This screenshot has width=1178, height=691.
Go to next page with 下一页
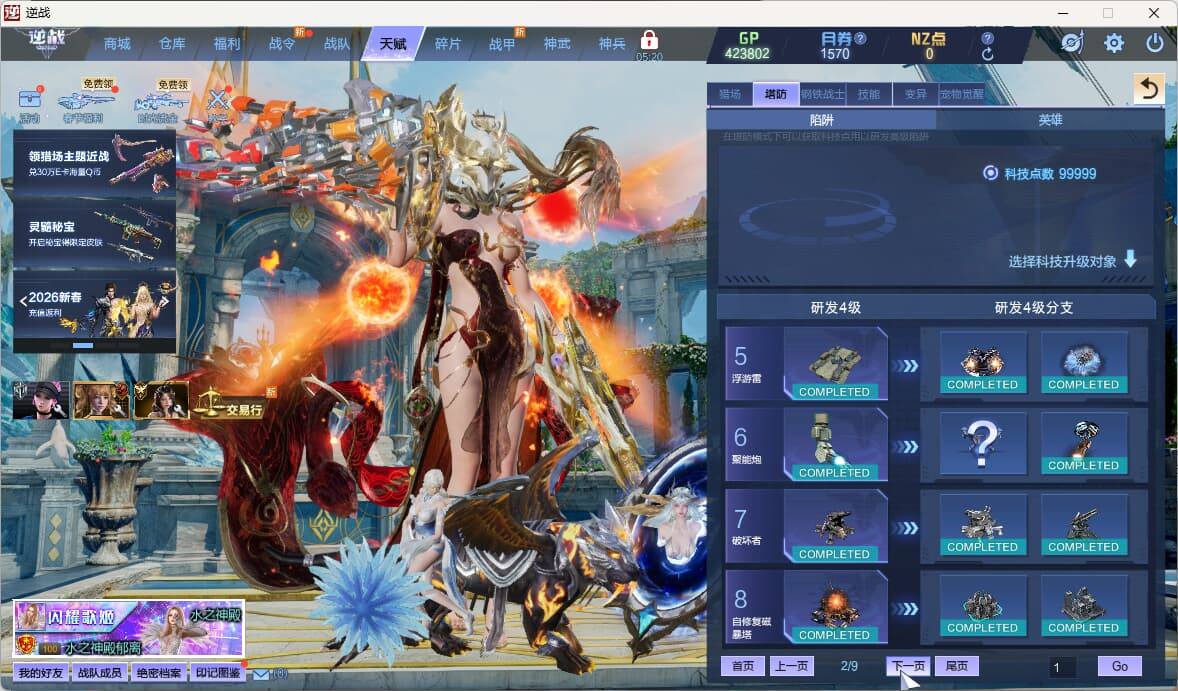[x=908, y=666]
